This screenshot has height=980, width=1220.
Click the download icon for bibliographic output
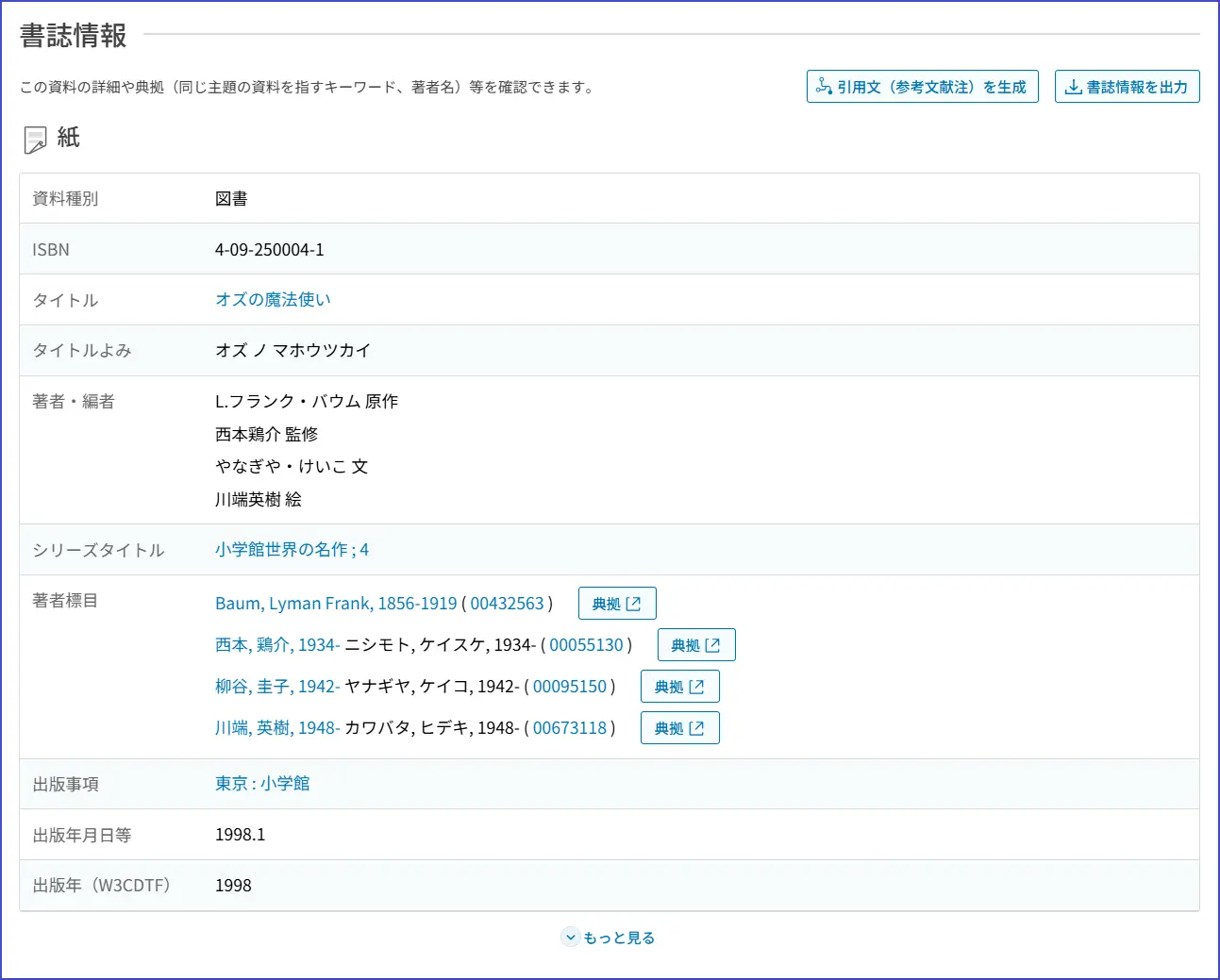click(x=1073, y=87)
